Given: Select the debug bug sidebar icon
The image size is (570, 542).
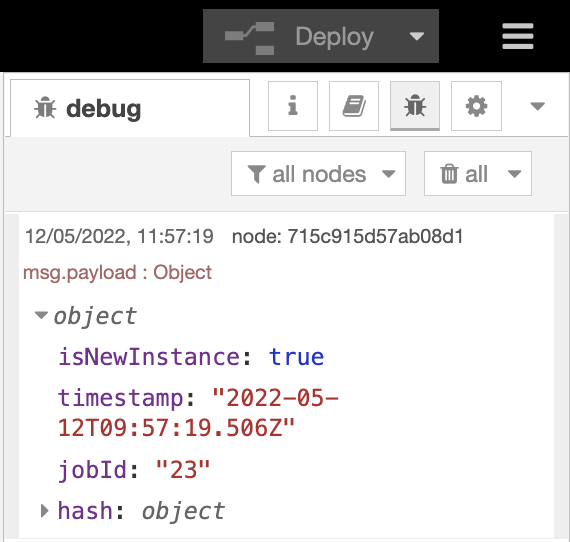Looking at the screenshot, I should 415,106.
